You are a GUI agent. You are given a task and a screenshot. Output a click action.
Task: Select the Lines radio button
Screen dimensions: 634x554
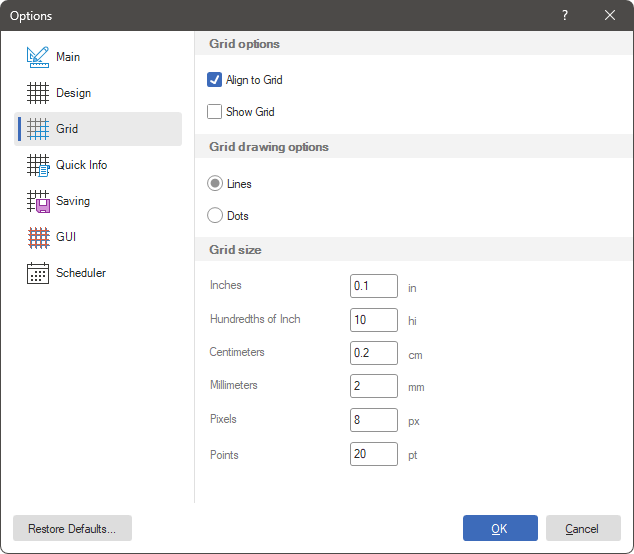point(214,184)
